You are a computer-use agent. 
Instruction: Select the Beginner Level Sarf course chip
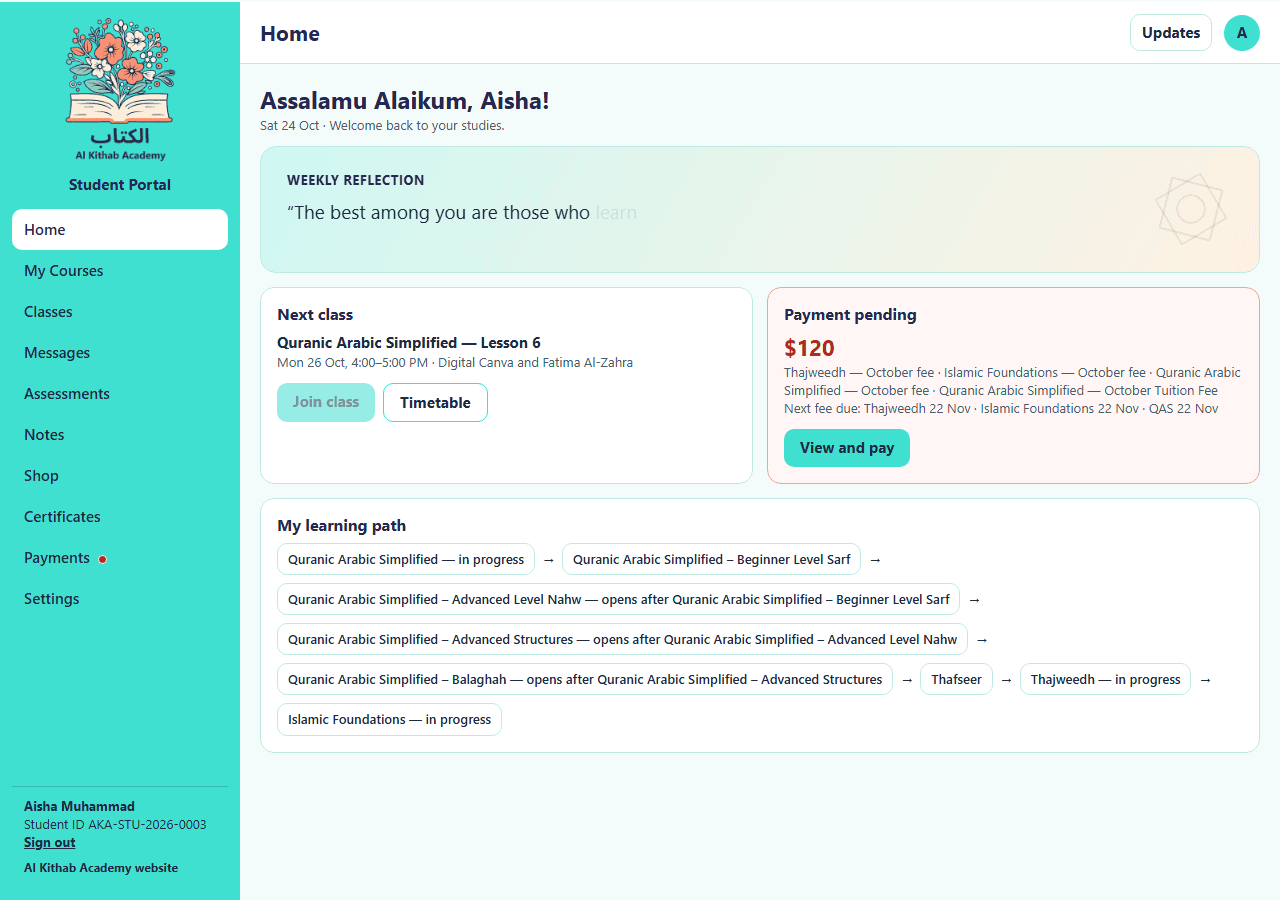(711, 560)
